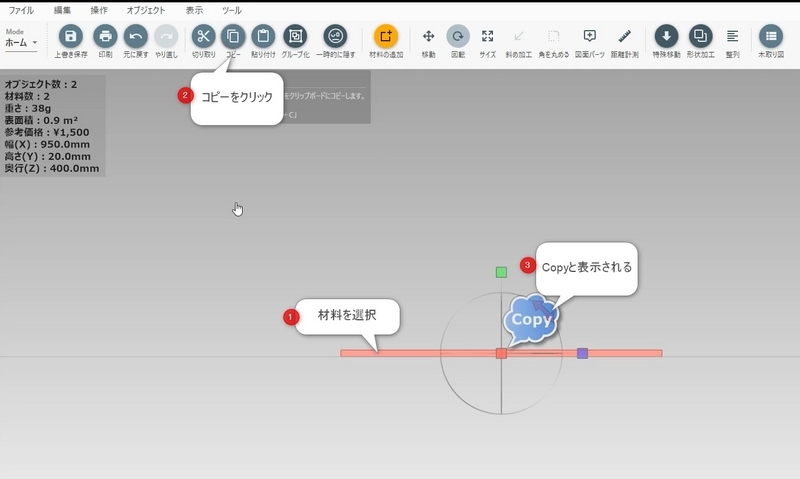Open the オブジェクト menu
This screenshot has height=479, width=800.
point(146,10)
